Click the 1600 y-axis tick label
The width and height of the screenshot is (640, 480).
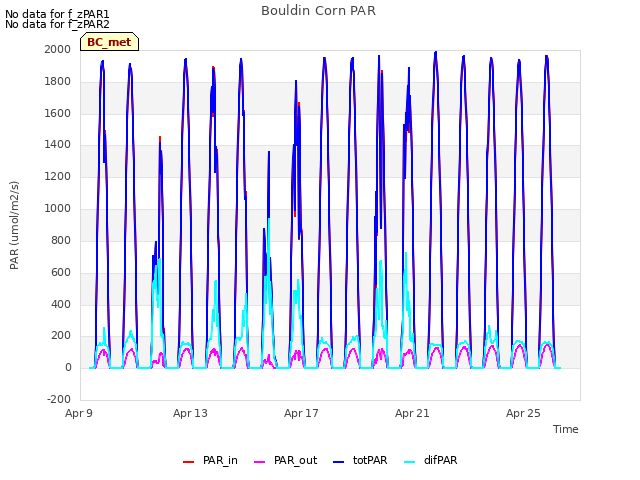pyautogui.click(x=58, y=113)
